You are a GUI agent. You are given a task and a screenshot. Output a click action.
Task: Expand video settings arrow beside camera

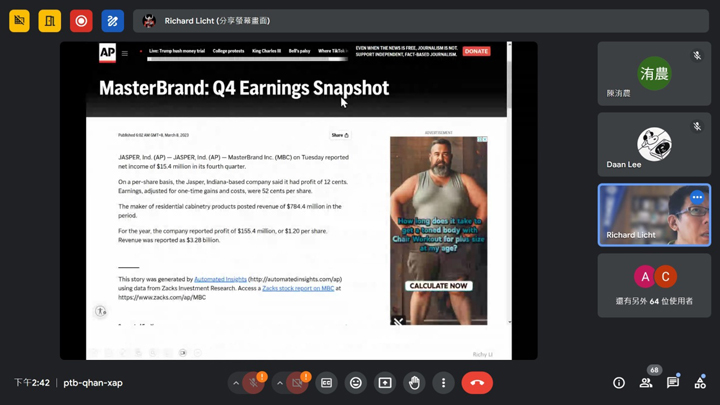pos(280,383)
